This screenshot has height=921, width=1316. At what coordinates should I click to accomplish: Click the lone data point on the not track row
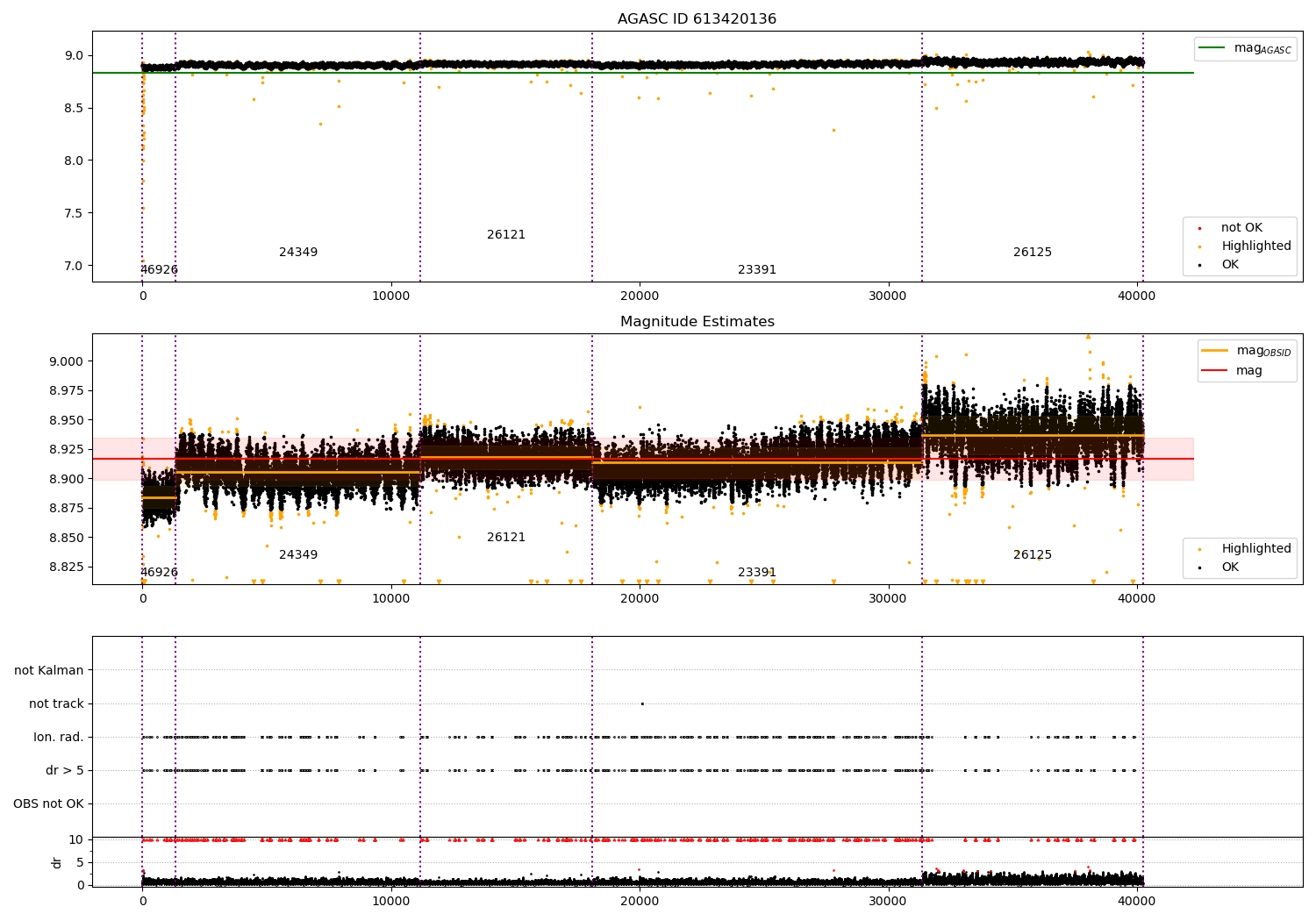[x=642, y=703]
